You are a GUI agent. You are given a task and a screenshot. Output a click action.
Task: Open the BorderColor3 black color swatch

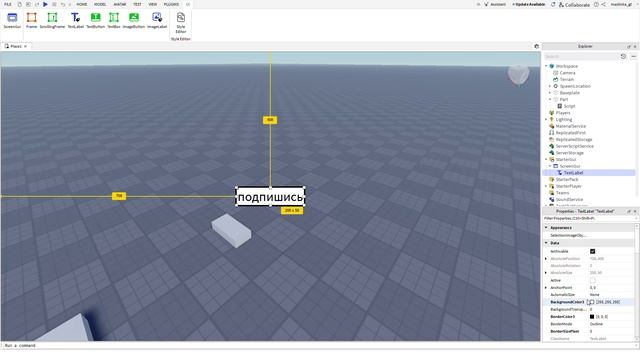[x=592, y=317]
